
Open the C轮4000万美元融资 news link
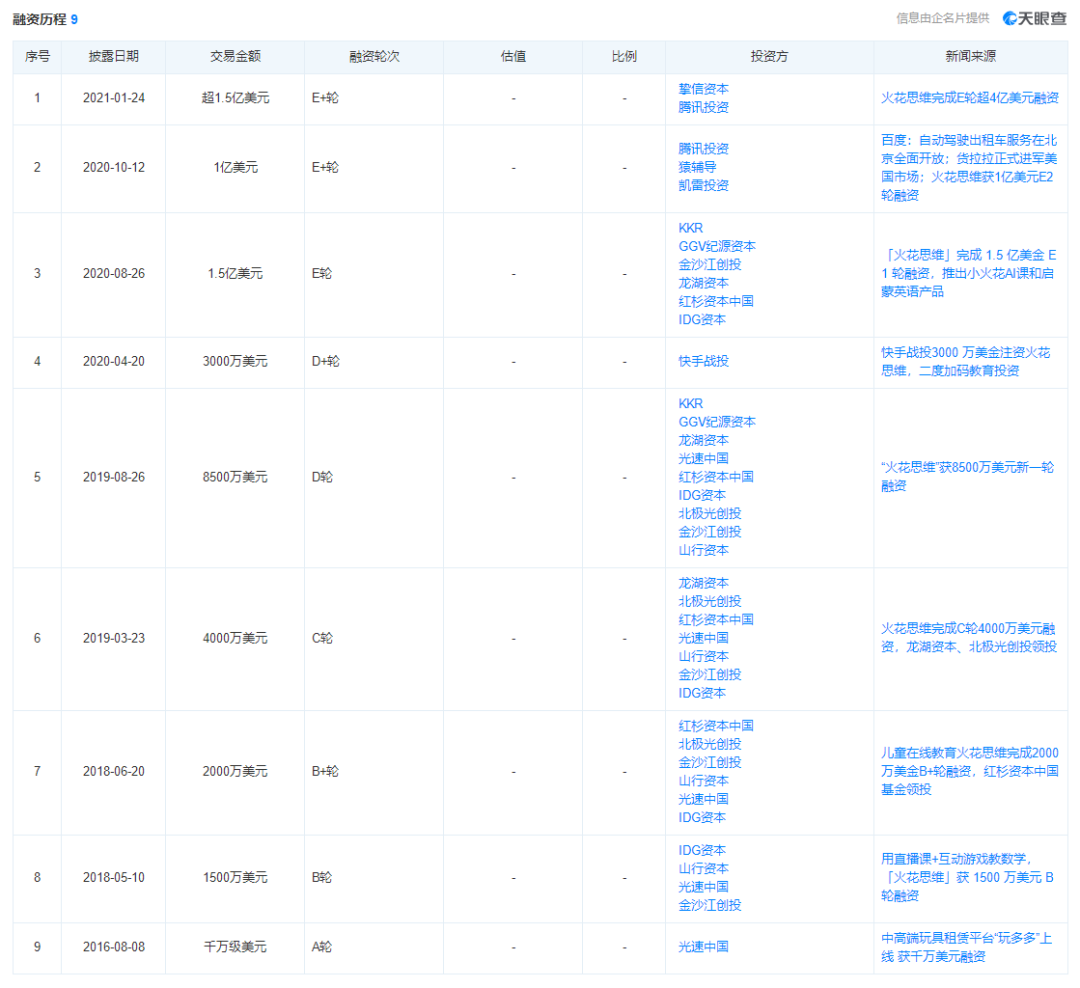[x=969, y=637]
